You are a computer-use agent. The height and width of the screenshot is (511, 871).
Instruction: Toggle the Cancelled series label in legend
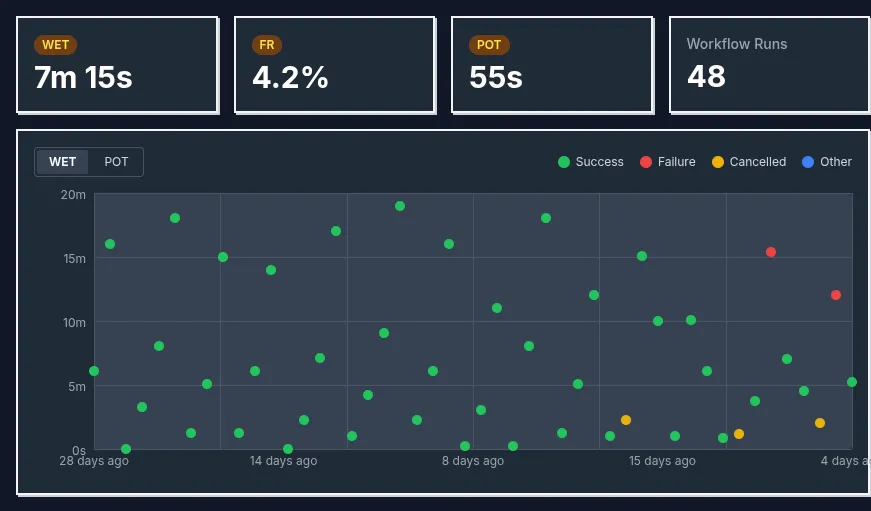757,162
